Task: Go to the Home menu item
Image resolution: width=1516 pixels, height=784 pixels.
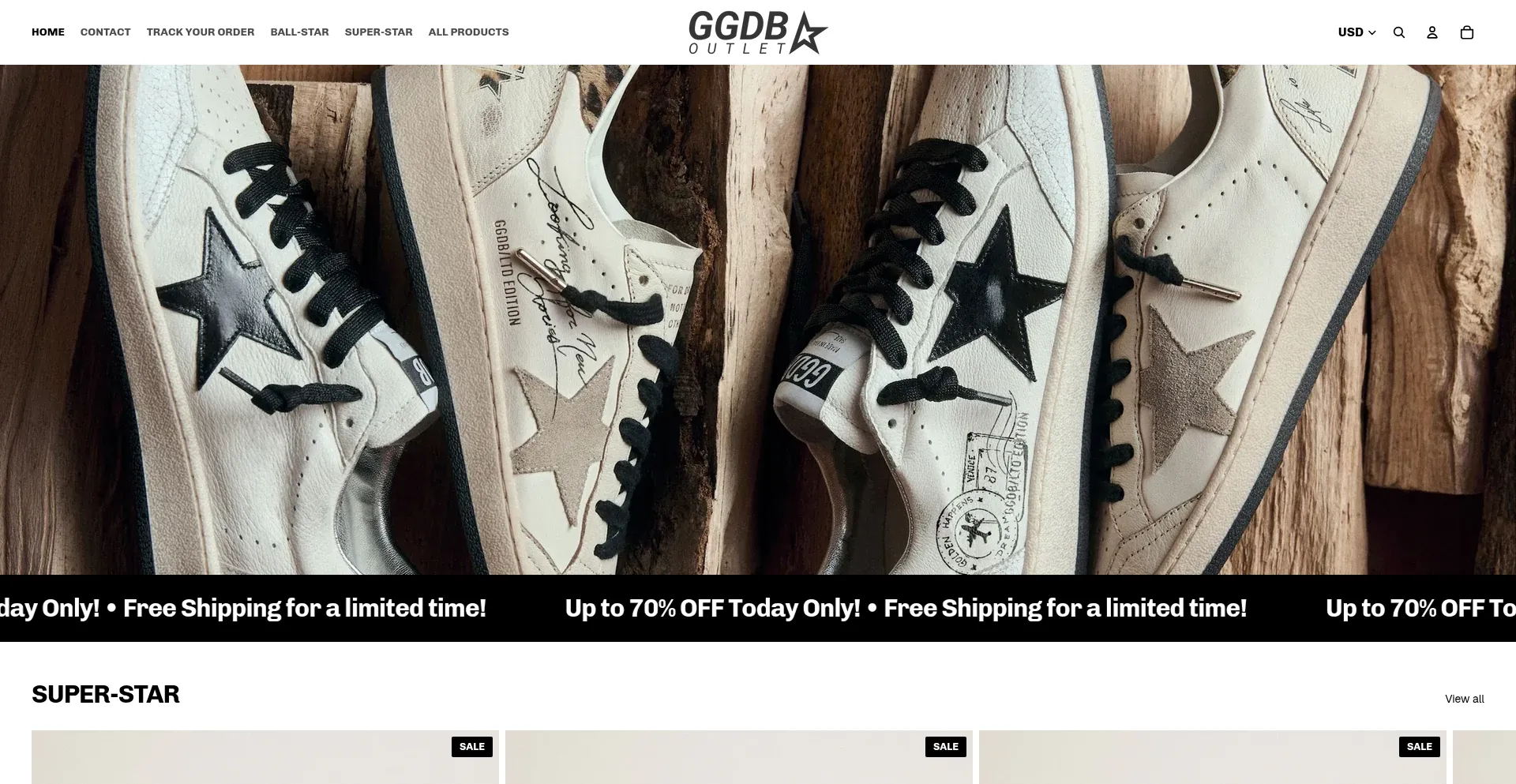Action: click(48, 32)
